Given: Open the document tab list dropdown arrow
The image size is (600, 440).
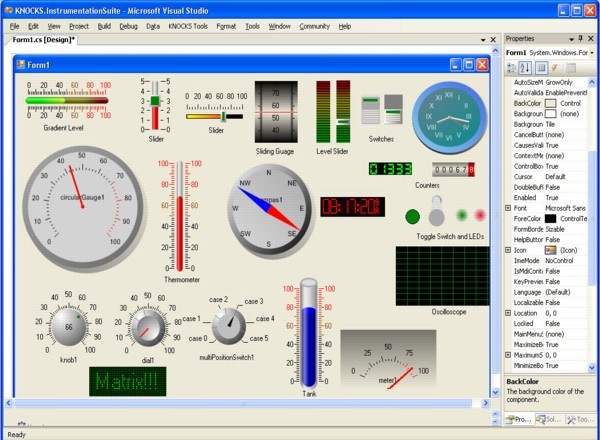Looking at the screenshot, I should coord(483,40).
